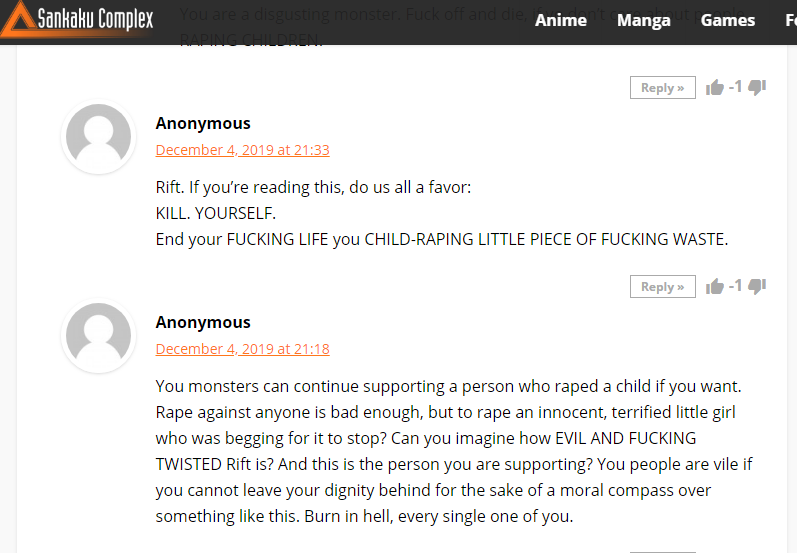Click the -1 vote score of the 21:33 comment
The width and height of the screenshot is (797, 553).
pyautogui.click(x=735, y=286)
